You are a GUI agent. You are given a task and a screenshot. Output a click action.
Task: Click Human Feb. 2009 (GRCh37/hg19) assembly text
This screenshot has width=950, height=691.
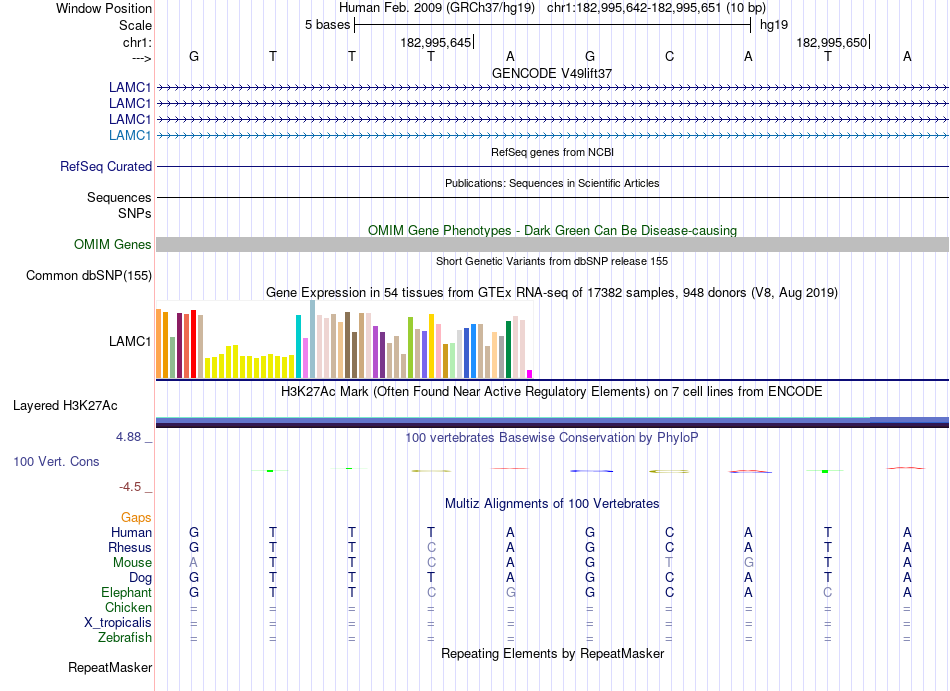click(437, 8)
